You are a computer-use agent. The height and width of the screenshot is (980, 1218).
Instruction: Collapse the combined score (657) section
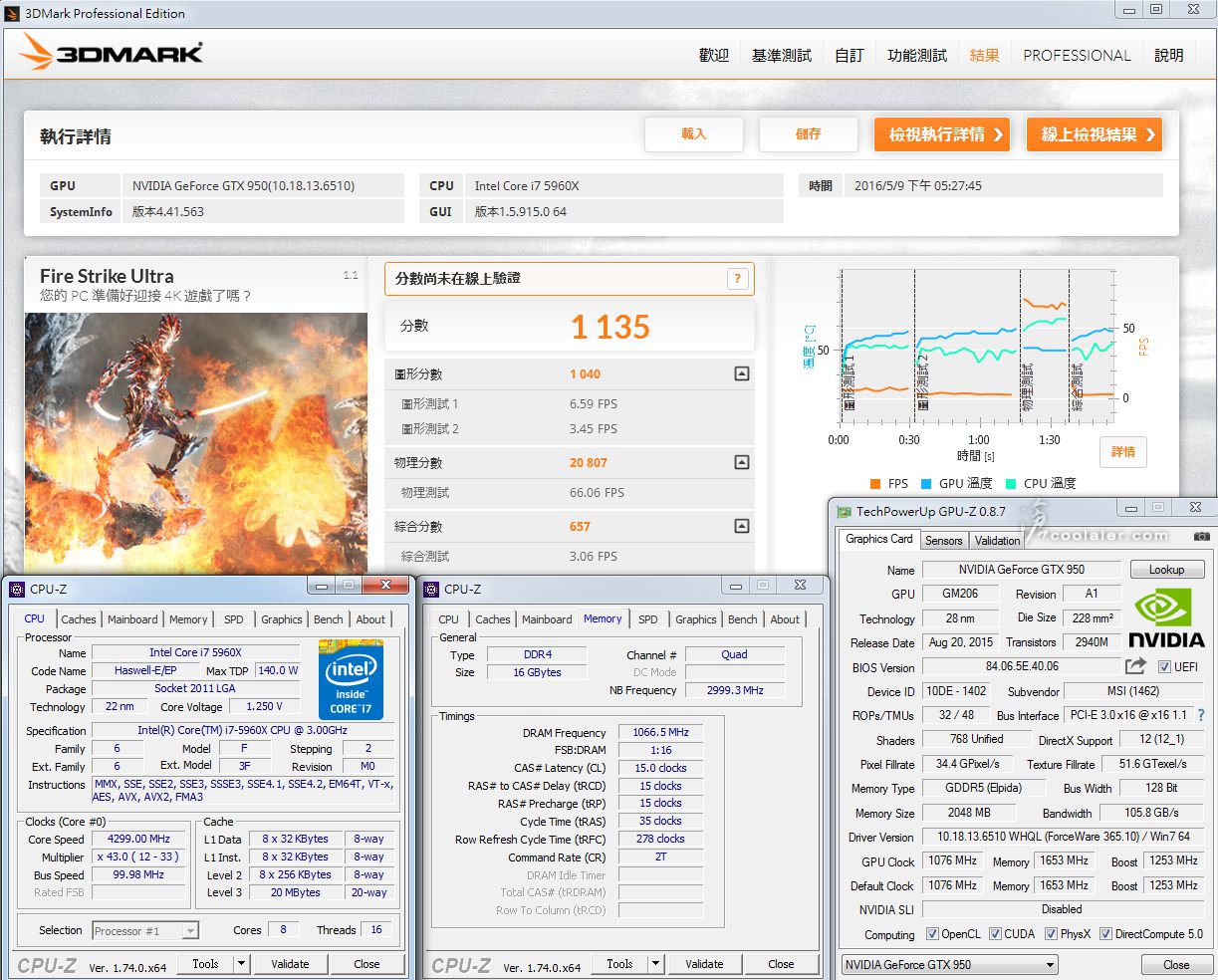[741, 526]
